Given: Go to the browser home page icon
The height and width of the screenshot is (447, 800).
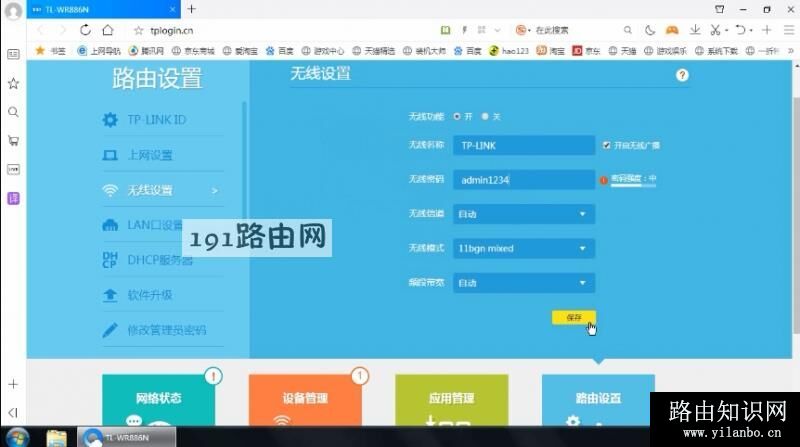Looking at the screenshot, I should coord(108,30).
